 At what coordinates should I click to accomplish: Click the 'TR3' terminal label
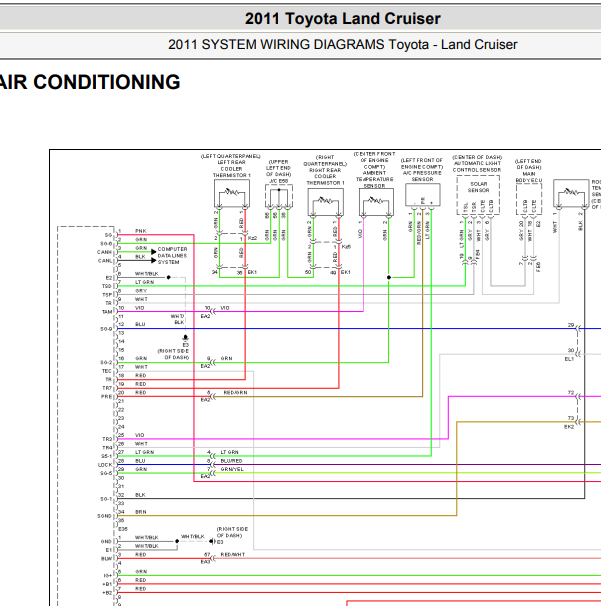(x=107, y=439)
